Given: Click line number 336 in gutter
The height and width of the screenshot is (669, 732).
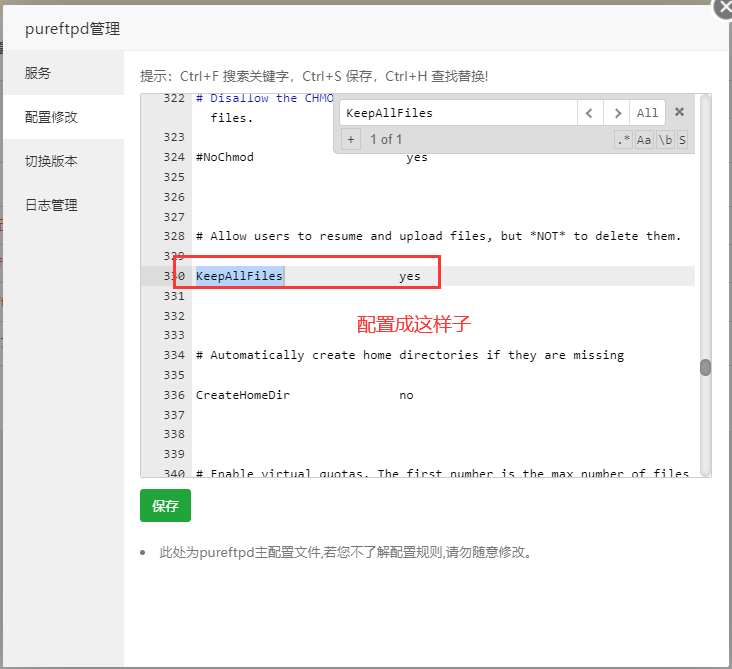Looking at the screenshot, I should (x=174, y=395).
